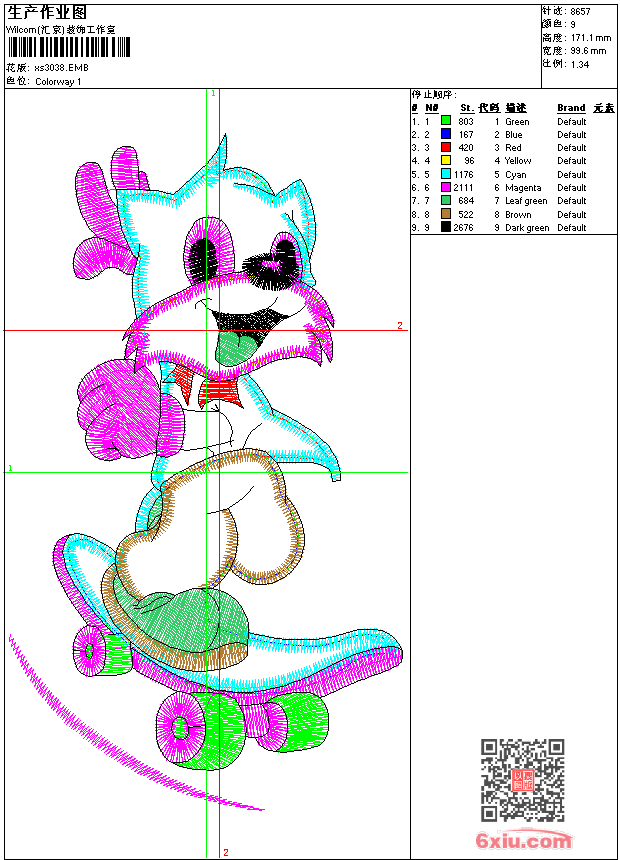Click the stitch count value 8657

580,12
